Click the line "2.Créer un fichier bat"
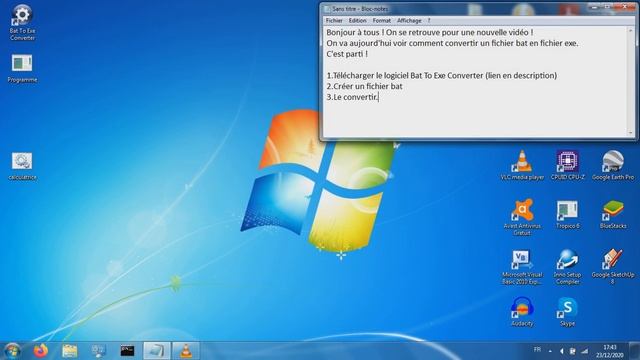 tap(364, 86)
